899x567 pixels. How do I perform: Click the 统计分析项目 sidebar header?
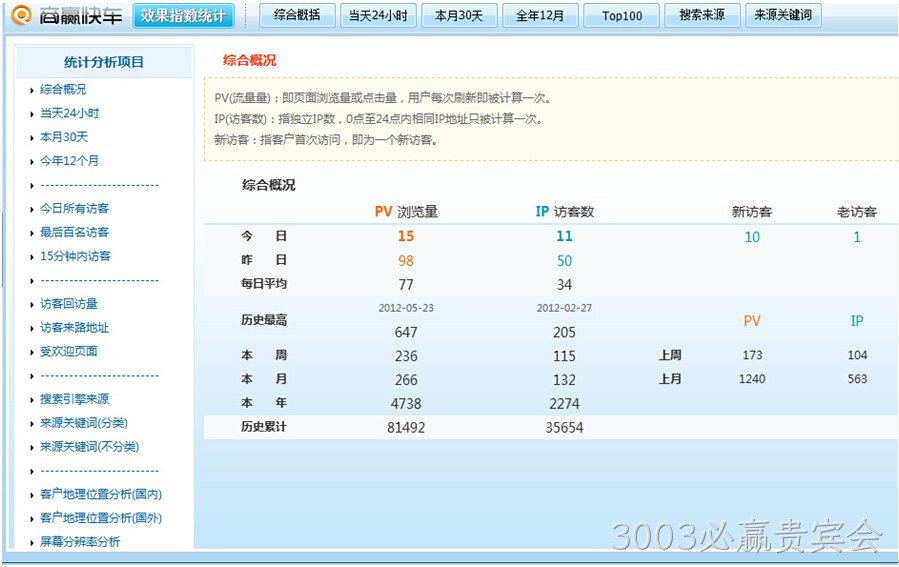tap(104, 62)
